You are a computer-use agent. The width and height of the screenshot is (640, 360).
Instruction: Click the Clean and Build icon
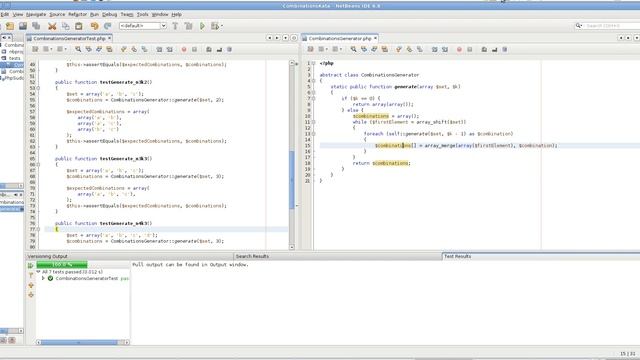[188, 26]
